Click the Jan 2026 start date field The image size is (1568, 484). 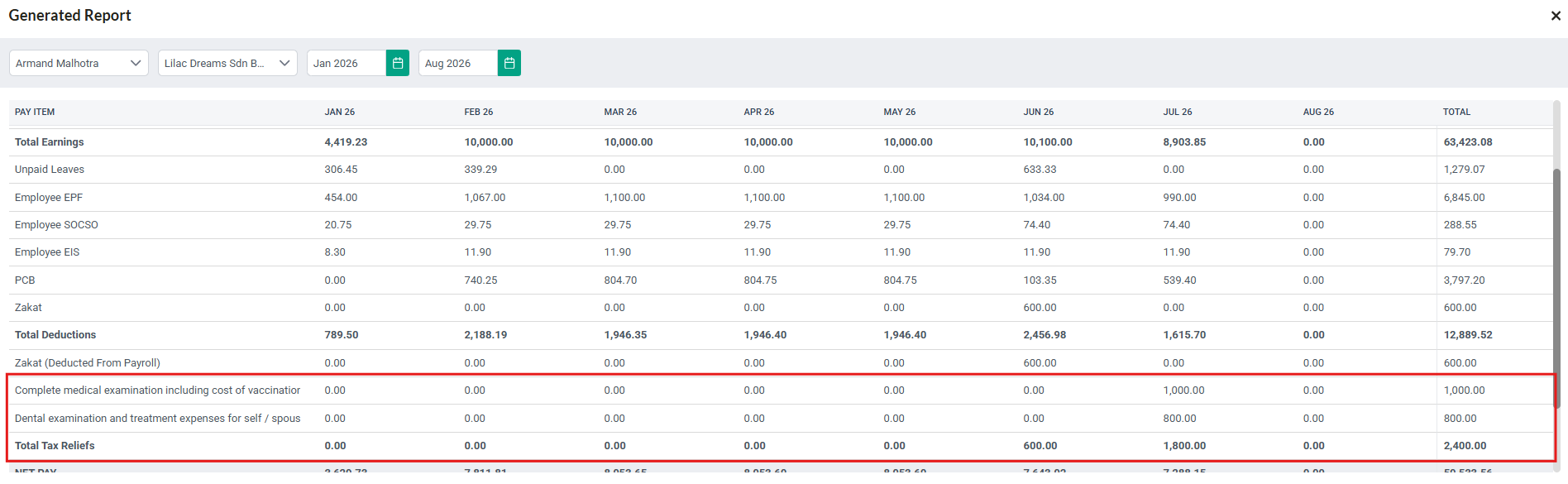pyautogui.click(x=347, y=63)
